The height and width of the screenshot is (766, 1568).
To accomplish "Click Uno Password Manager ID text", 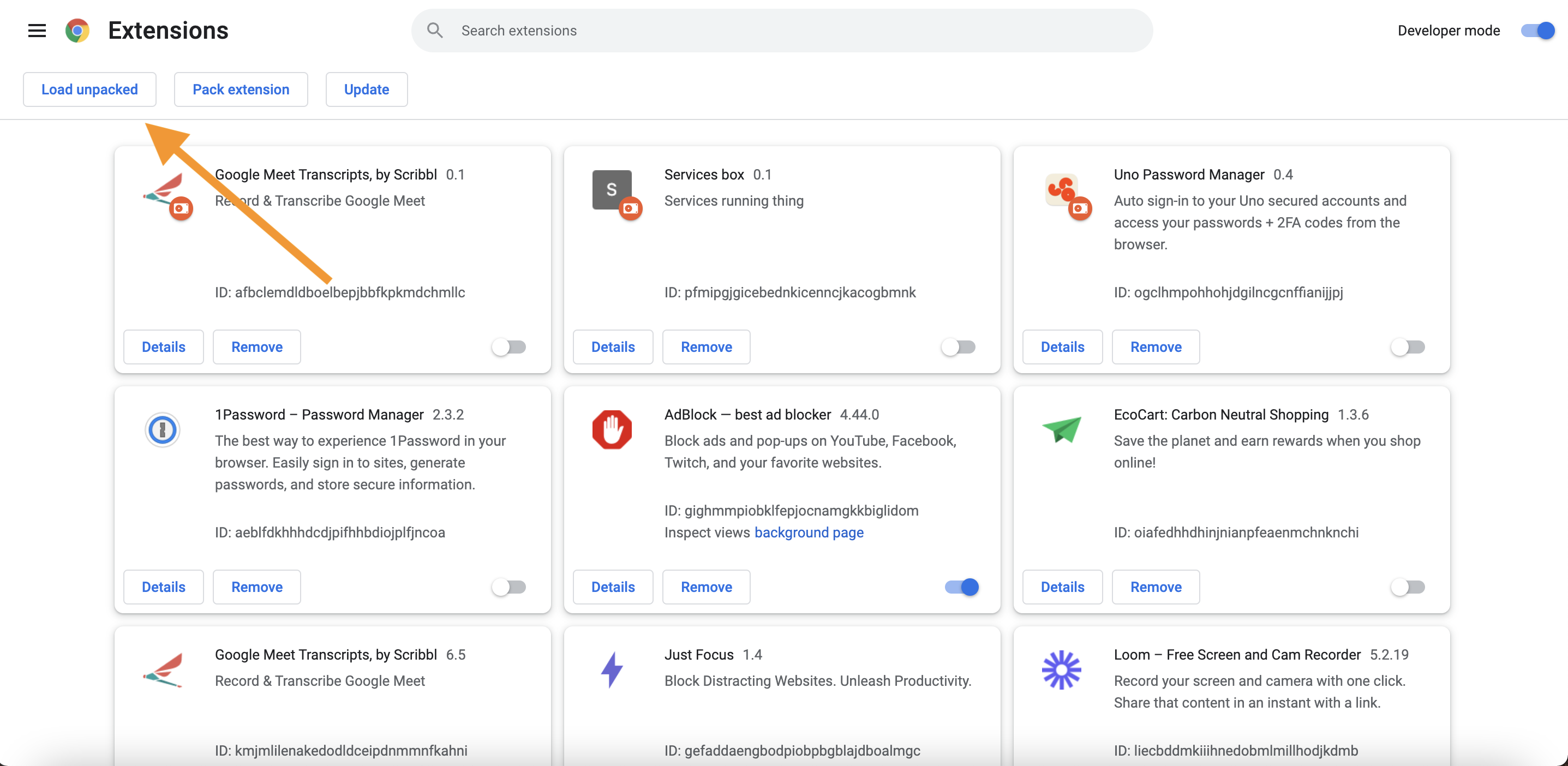I will (x=1228, y=292).
